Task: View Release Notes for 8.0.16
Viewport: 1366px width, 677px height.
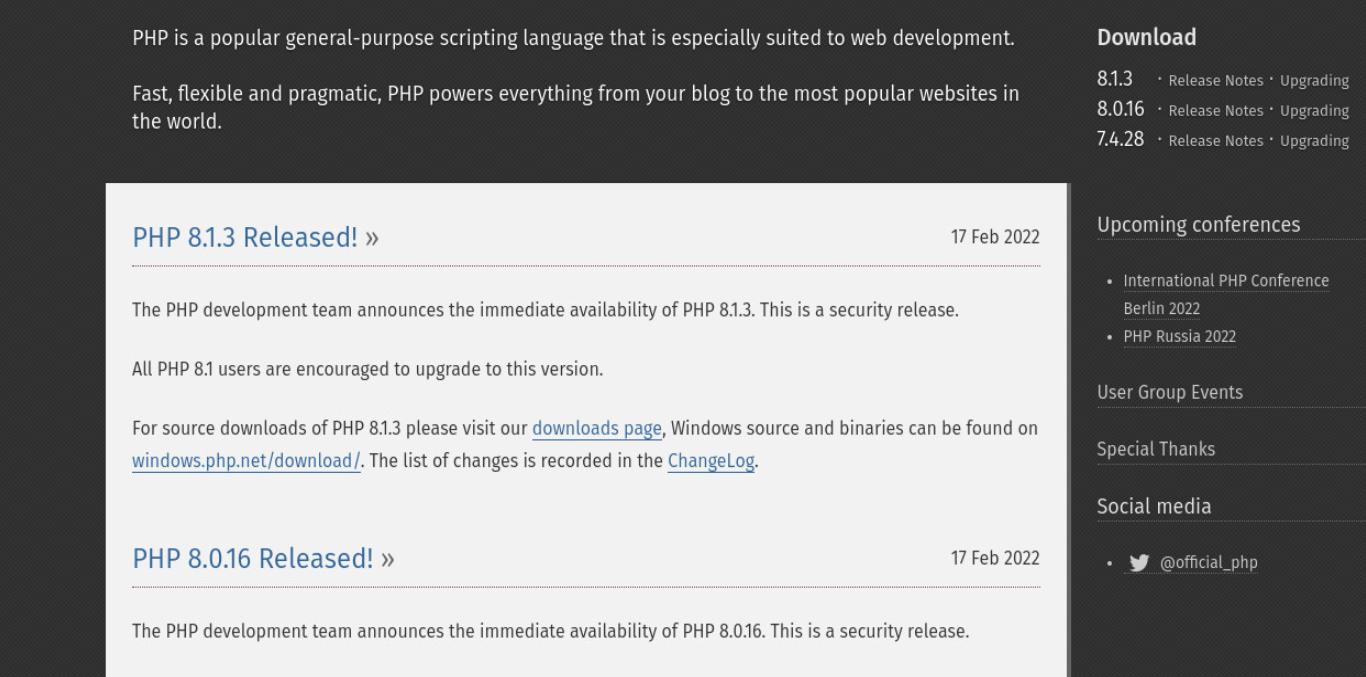Action: tap(1216, 111)
